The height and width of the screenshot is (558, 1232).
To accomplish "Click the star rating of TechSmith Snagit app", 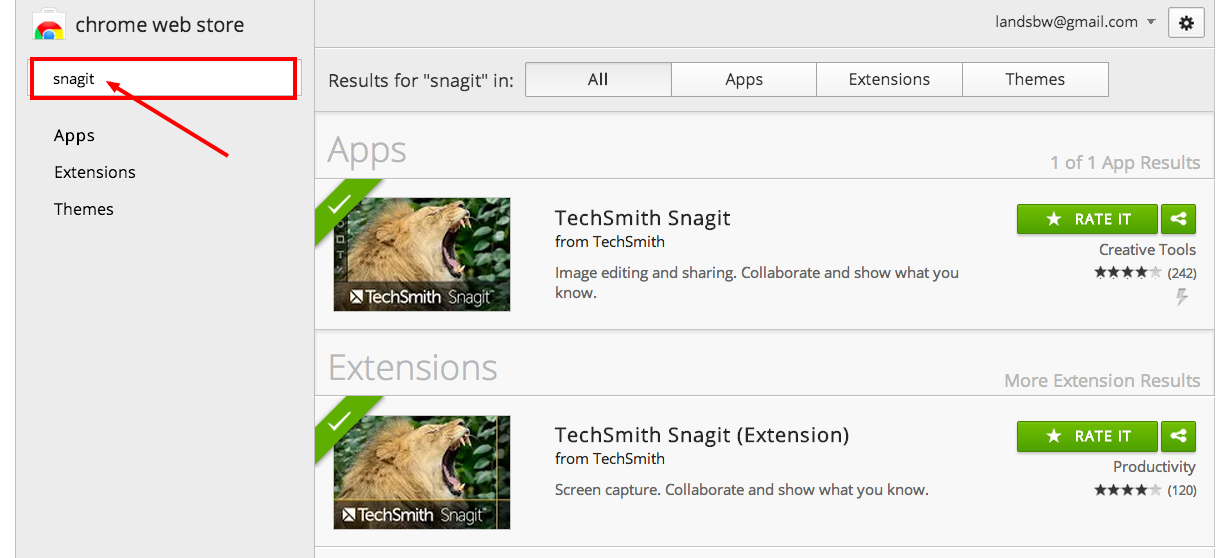I will (1128, 273).
